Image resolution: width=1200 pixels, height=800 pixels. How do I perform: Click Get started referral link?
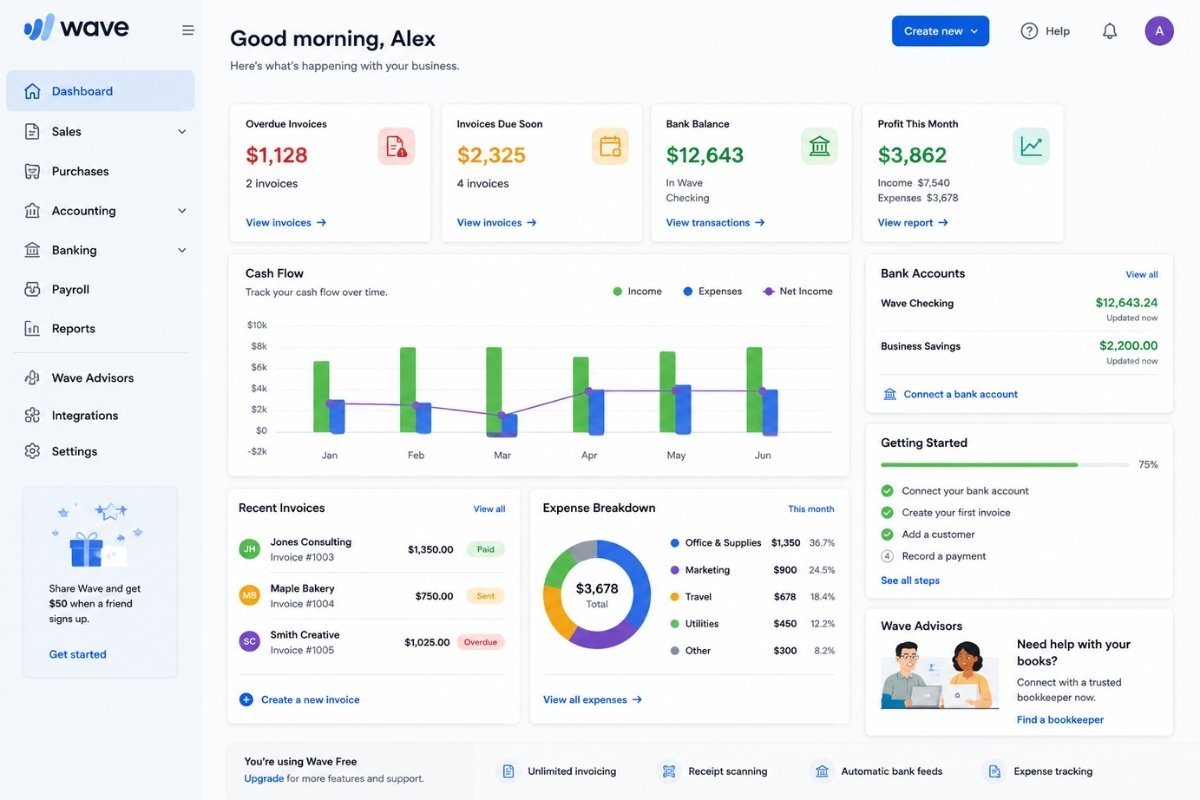point(78,654)
